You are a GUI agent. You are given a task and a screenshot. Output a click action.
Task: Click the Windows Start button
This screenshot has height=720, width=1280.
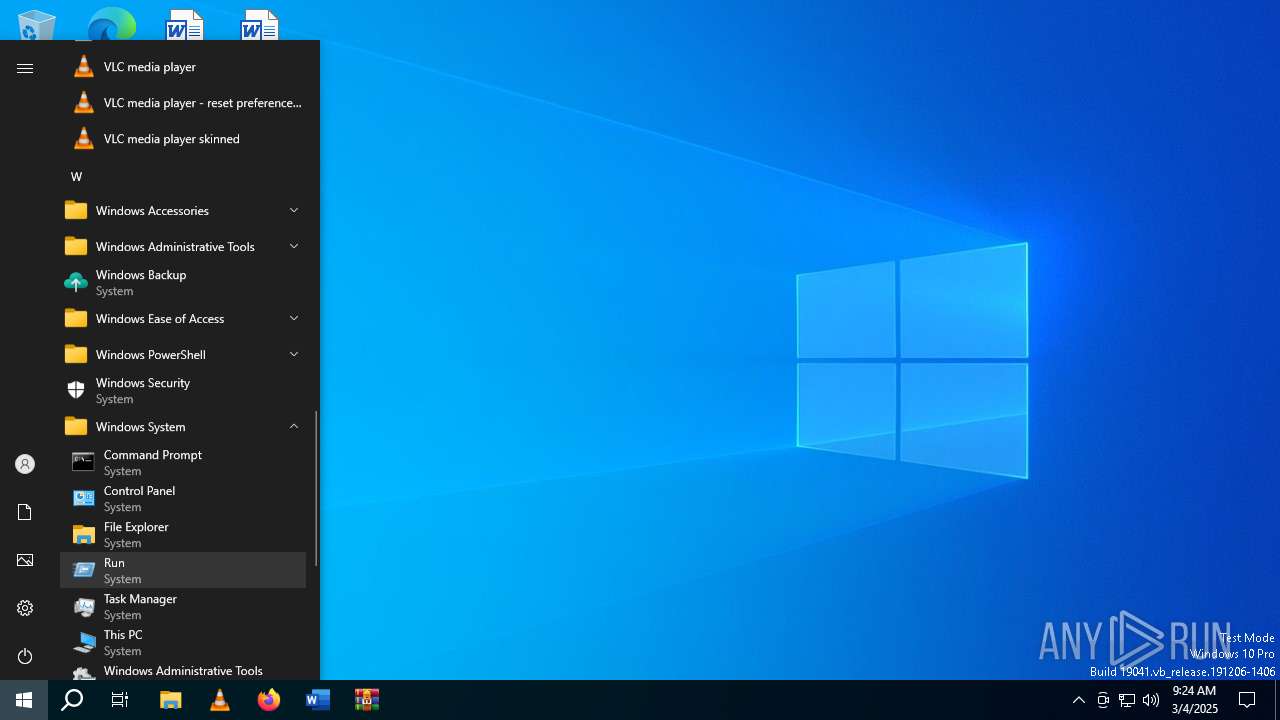(24, 700)
